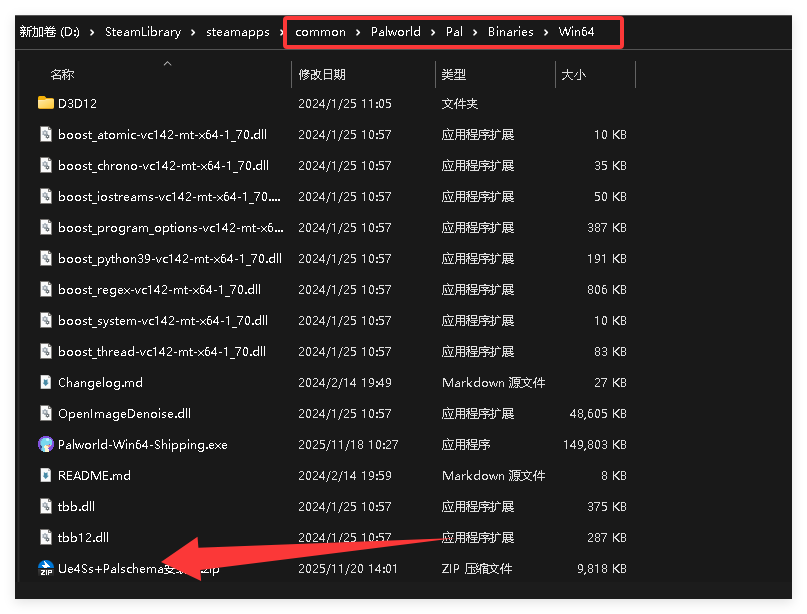
Task: Click the Ue4Ss+Palschema ZIP file icon
Action: coord(45,568)
